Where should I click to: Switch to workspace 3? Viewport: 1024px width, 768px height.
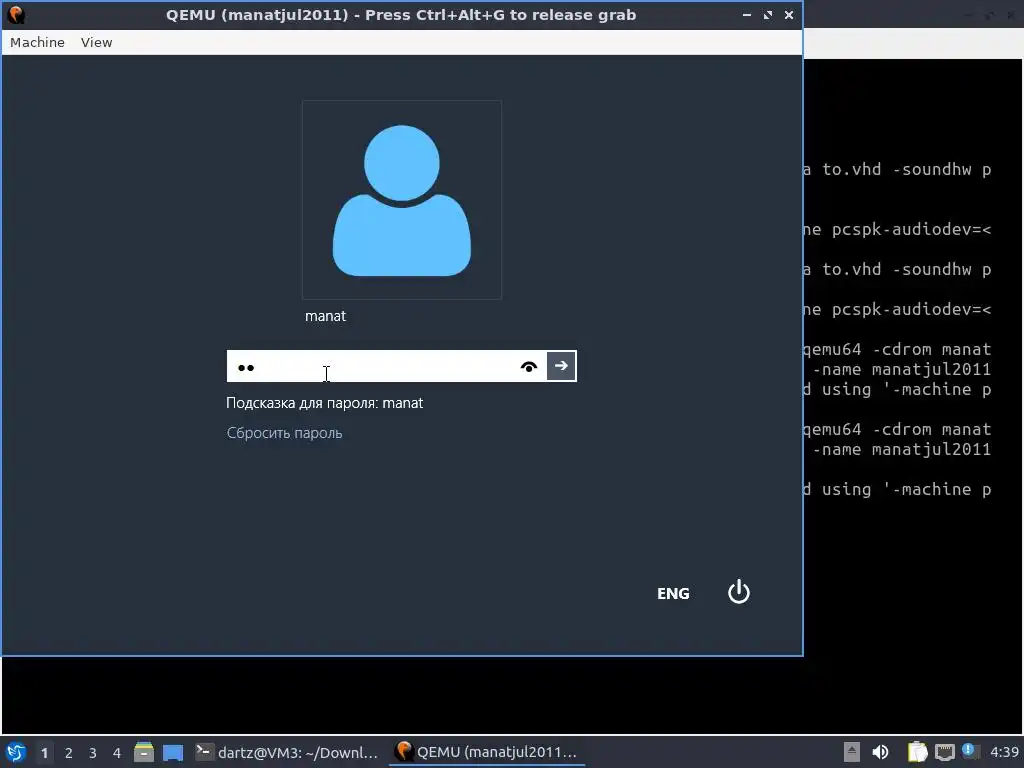click(x=93, y=753)
